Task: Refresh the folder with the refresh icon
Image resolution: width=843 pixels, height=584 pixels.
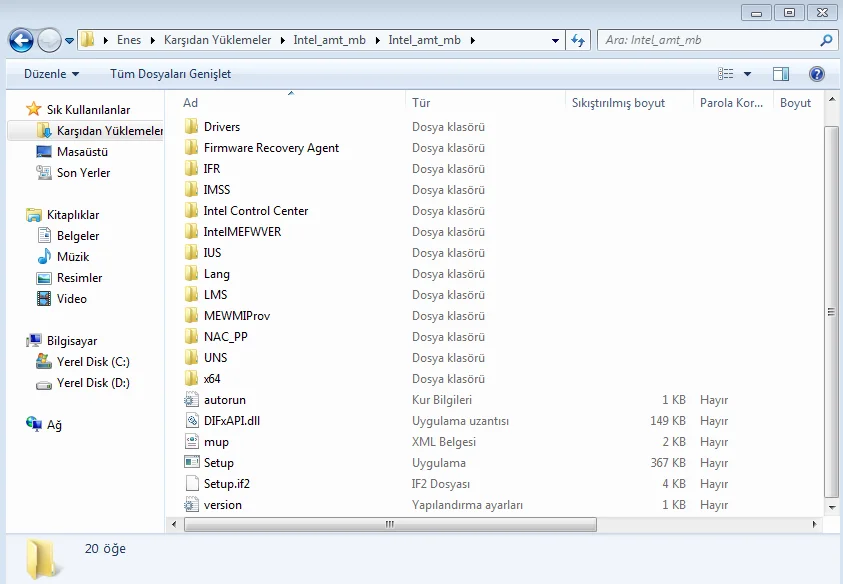Action: (578, 40)
